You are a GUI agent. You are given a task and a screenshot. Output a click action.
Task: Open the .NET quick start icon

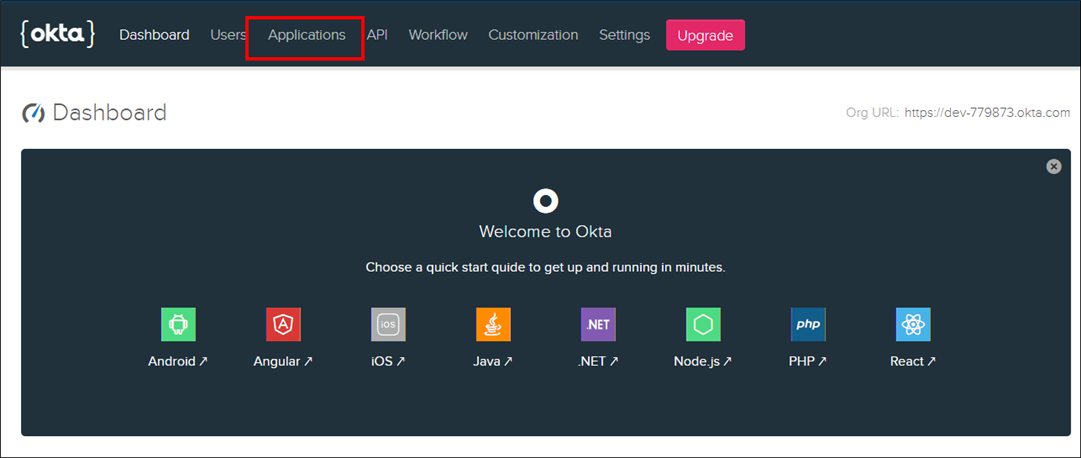pos(598,324)
